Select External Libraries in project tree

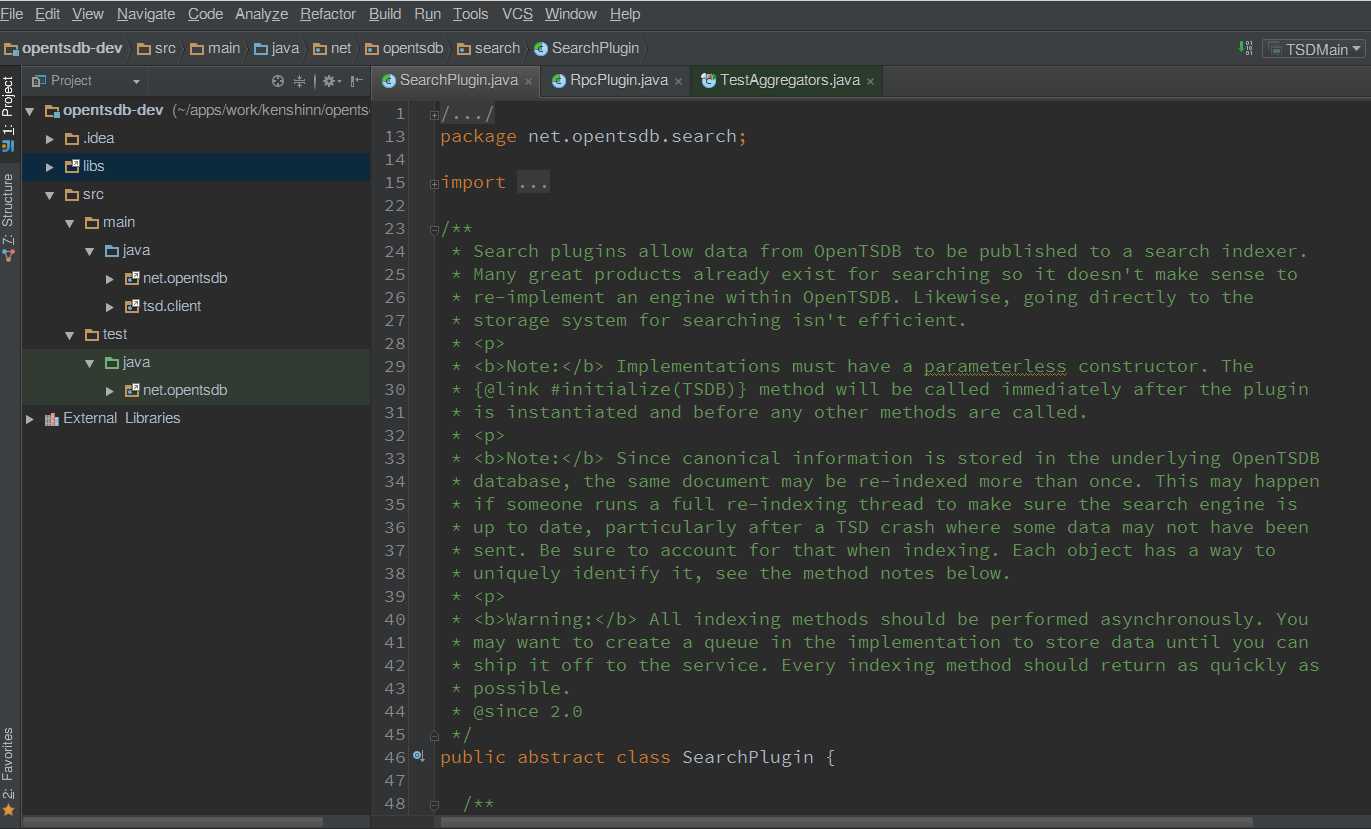click(196, 418)
